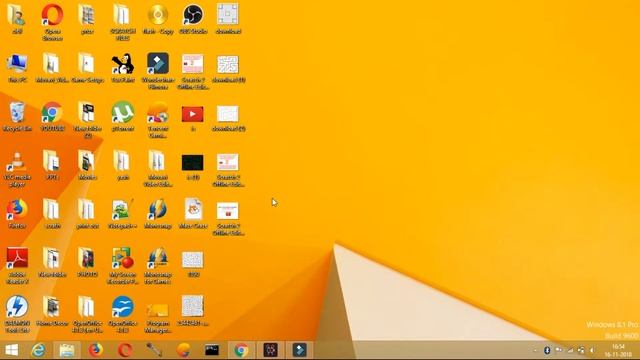Open the Recycle Bin
The height and width of the screenshot is (360, 640).
(17, 112)
